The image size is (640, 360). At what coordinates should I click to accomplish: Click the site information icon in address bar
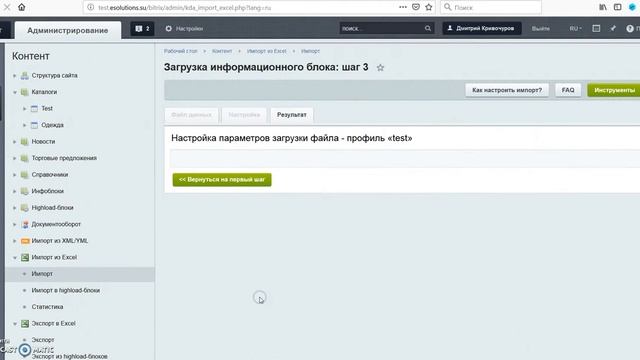click(91, 7)
